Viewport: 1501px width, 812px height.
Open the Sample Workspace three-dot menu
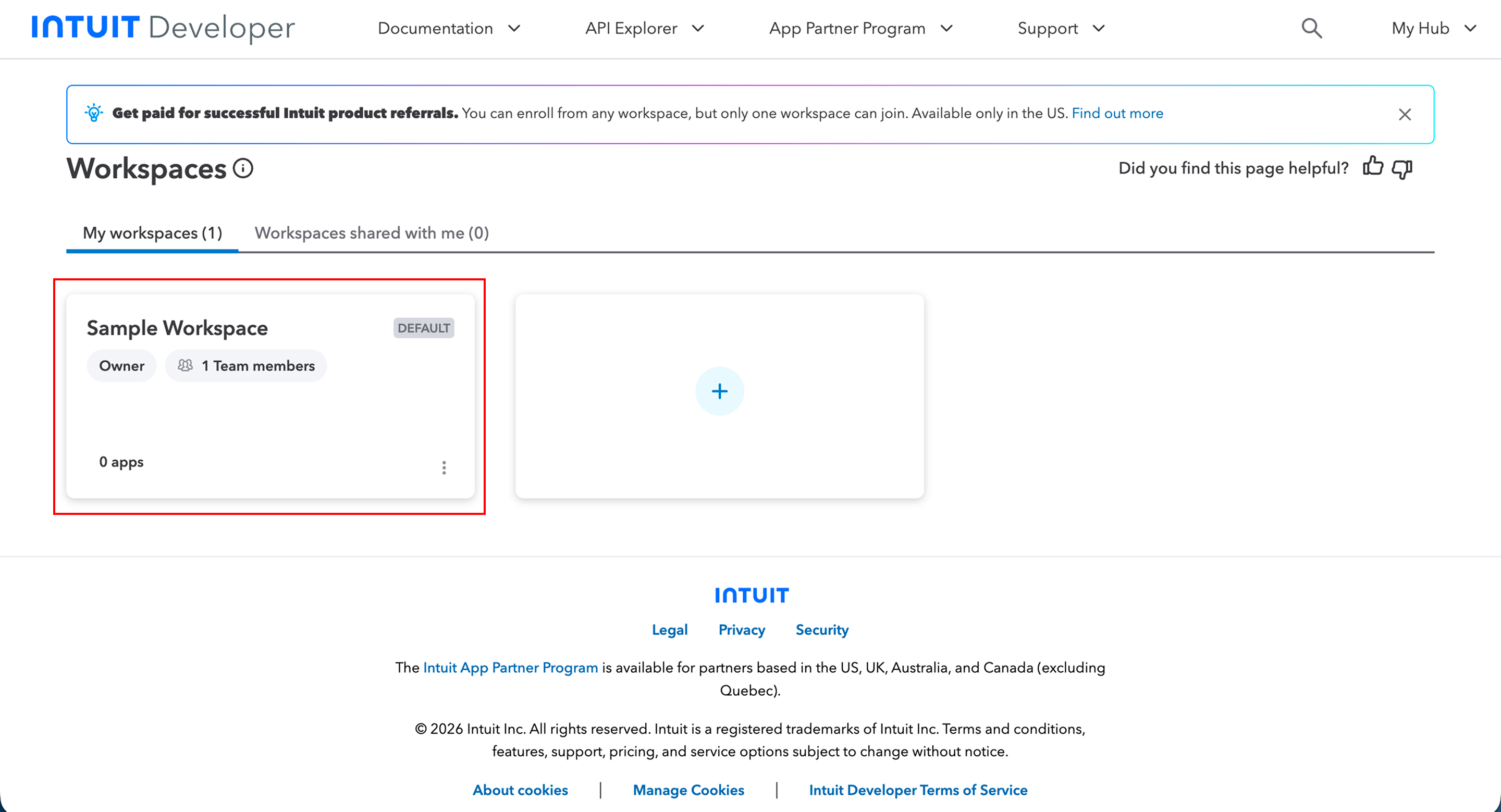pos(444,467)
